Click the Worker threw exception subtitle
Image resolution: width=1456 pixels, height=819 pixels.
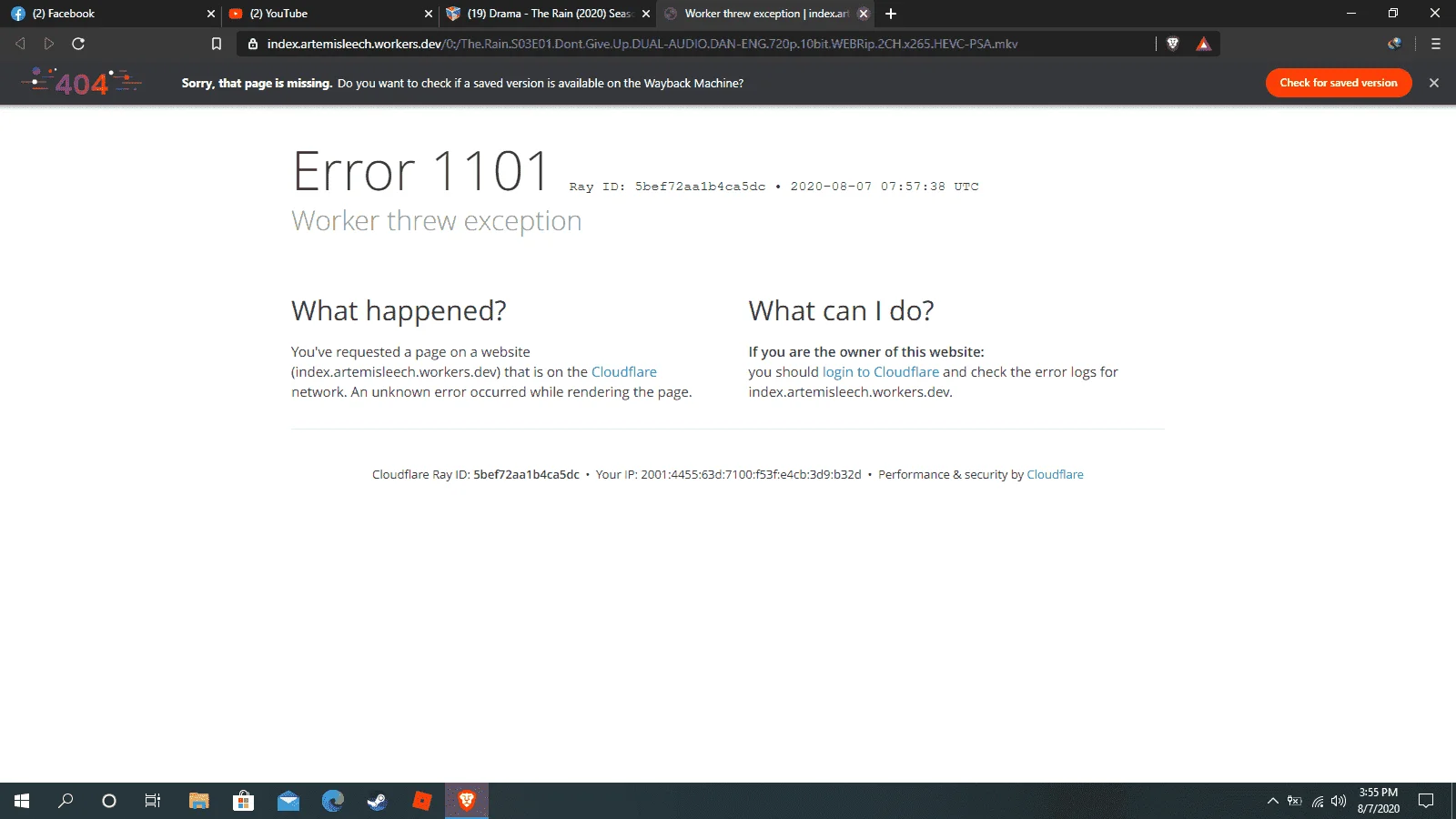click(437, 221)
